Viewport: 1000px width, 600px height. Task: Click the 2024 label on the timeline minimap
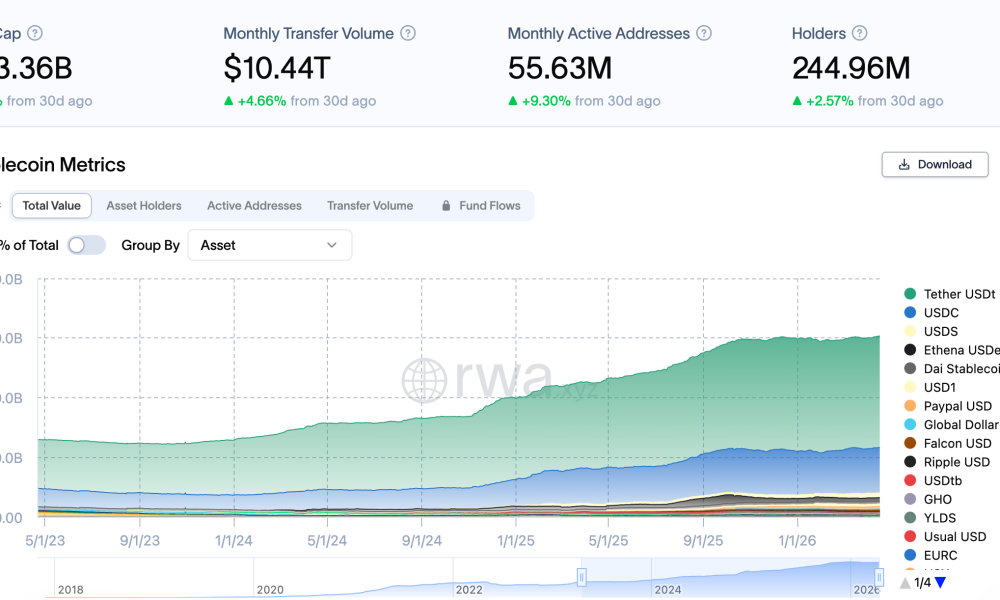click(x=670, y=590)
